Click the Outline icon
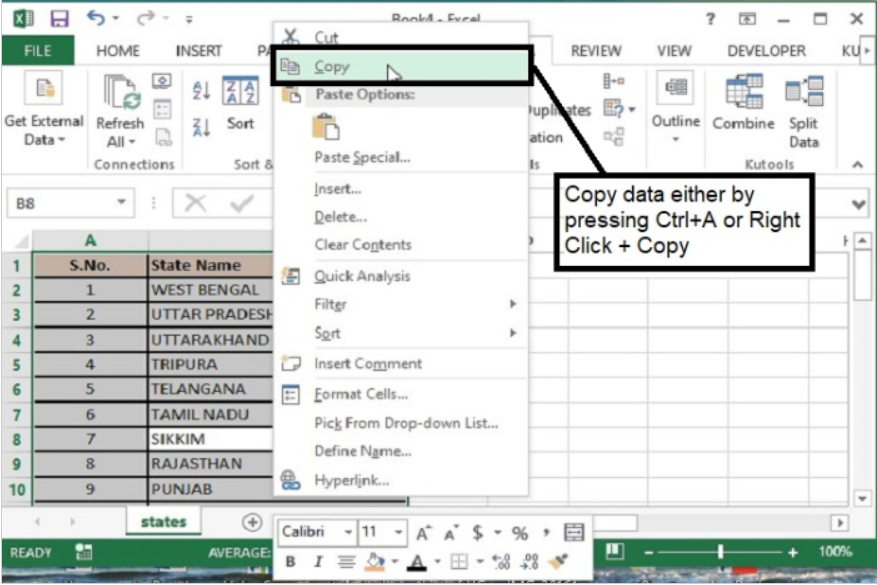 pos(676,88)
